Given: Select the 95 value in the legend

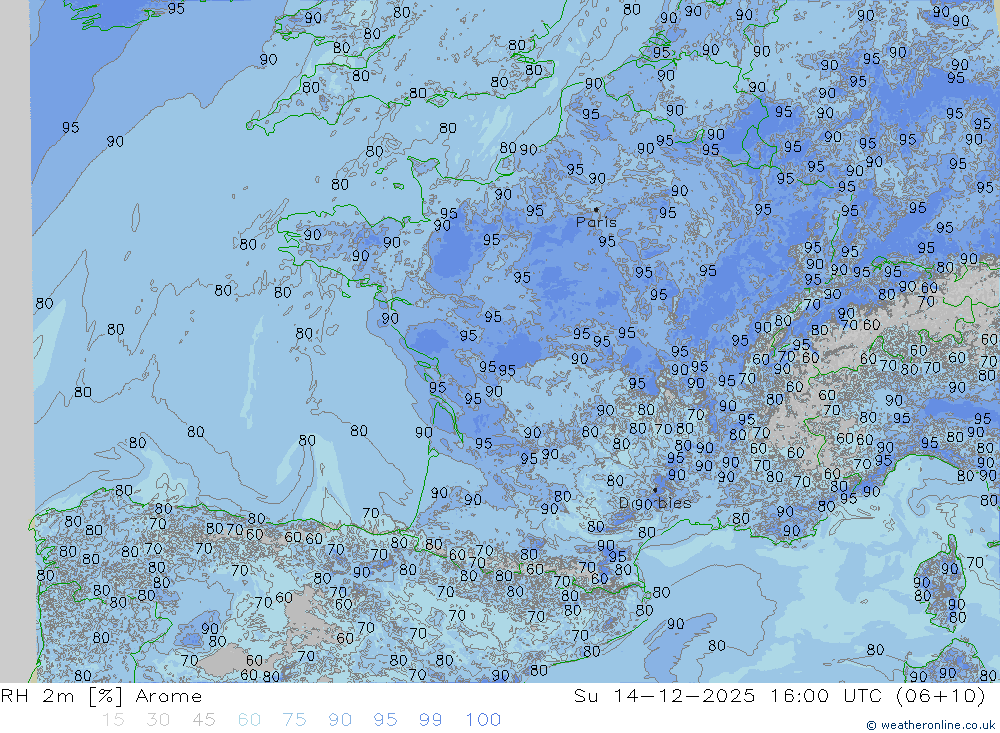Looking at the screenshot, I should coord(385,720).
